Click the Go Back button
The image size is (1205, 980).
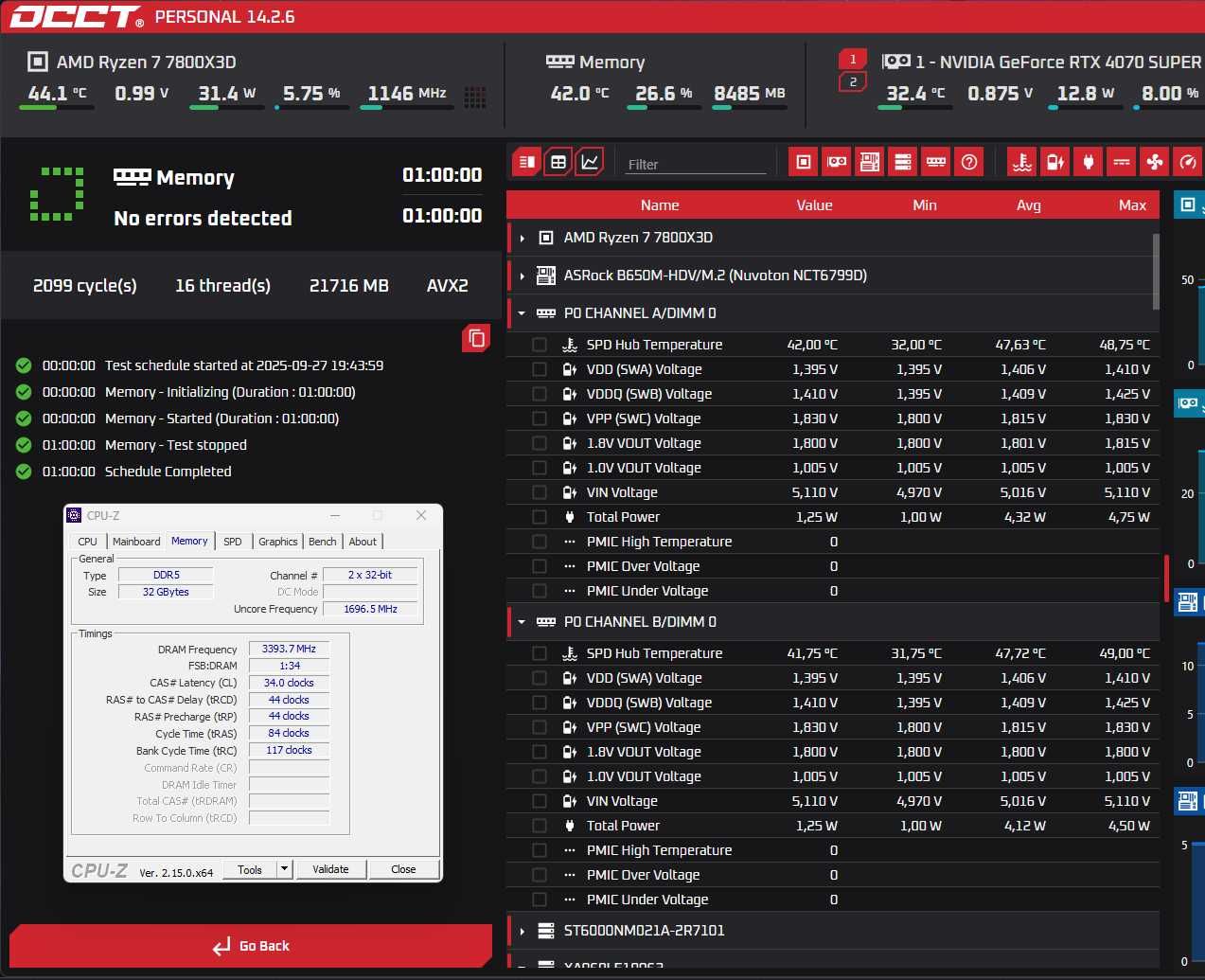[251, 946]
